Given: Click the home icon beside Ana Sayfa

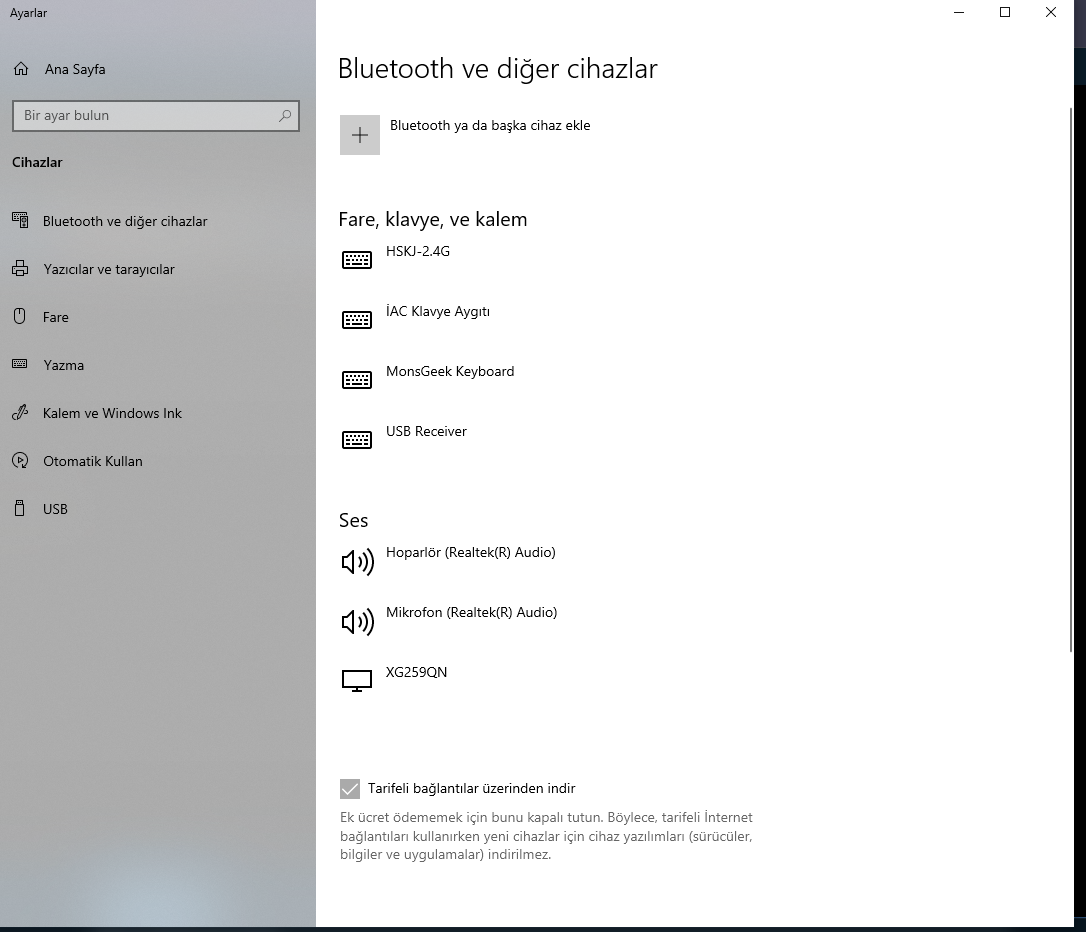Looking at the screenshot, I should point(21,69).
